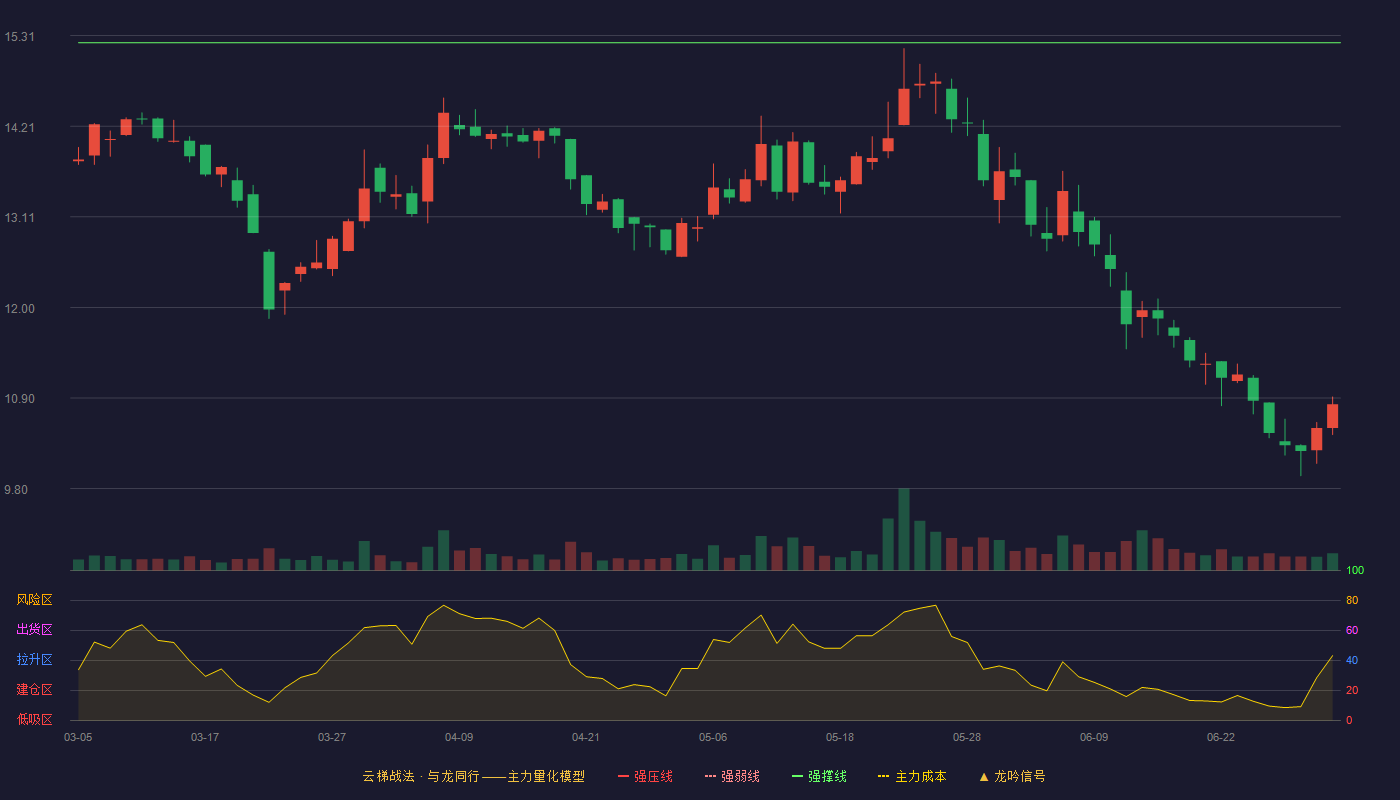
Task: Click the 05-06 date label
Action: (x=713, y=737)
